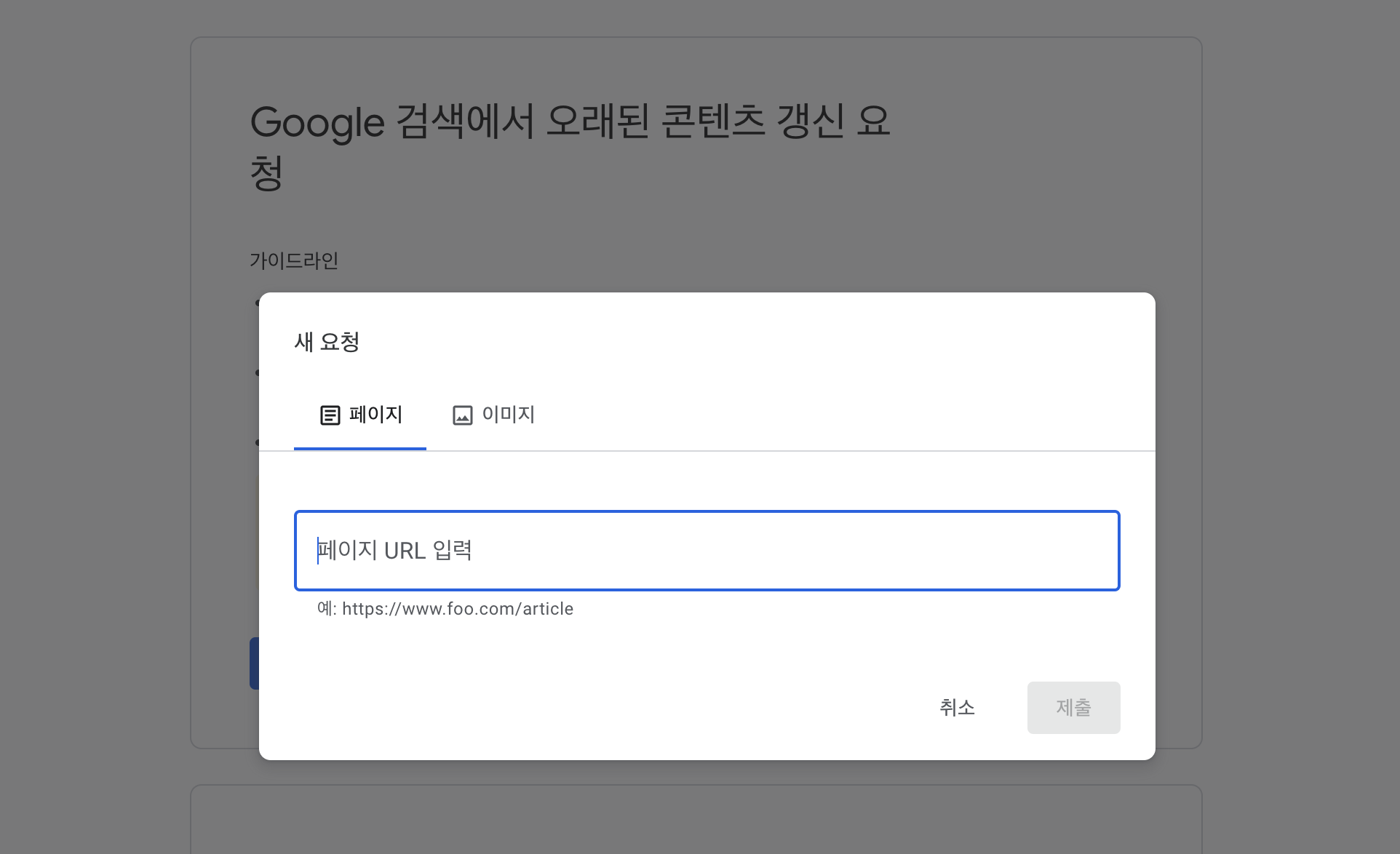Image resolution: width=1400 pixels, height=854 pixels.
Task: Click the disabled 제출 submit button
Action: (x=1073, y=707)
